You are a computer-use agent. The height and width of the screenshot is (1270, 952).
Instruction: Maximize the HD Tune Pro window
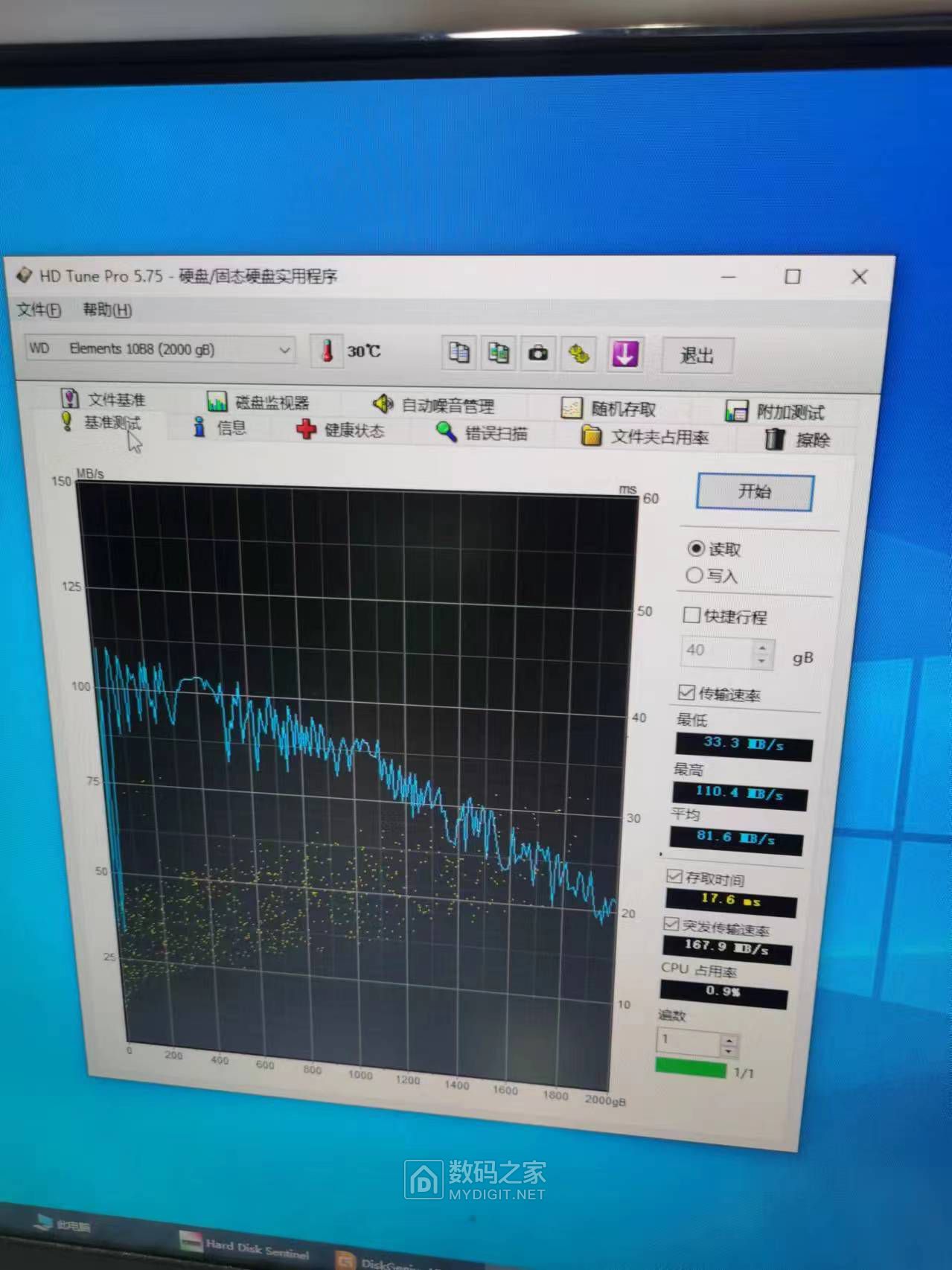(793, 276)
